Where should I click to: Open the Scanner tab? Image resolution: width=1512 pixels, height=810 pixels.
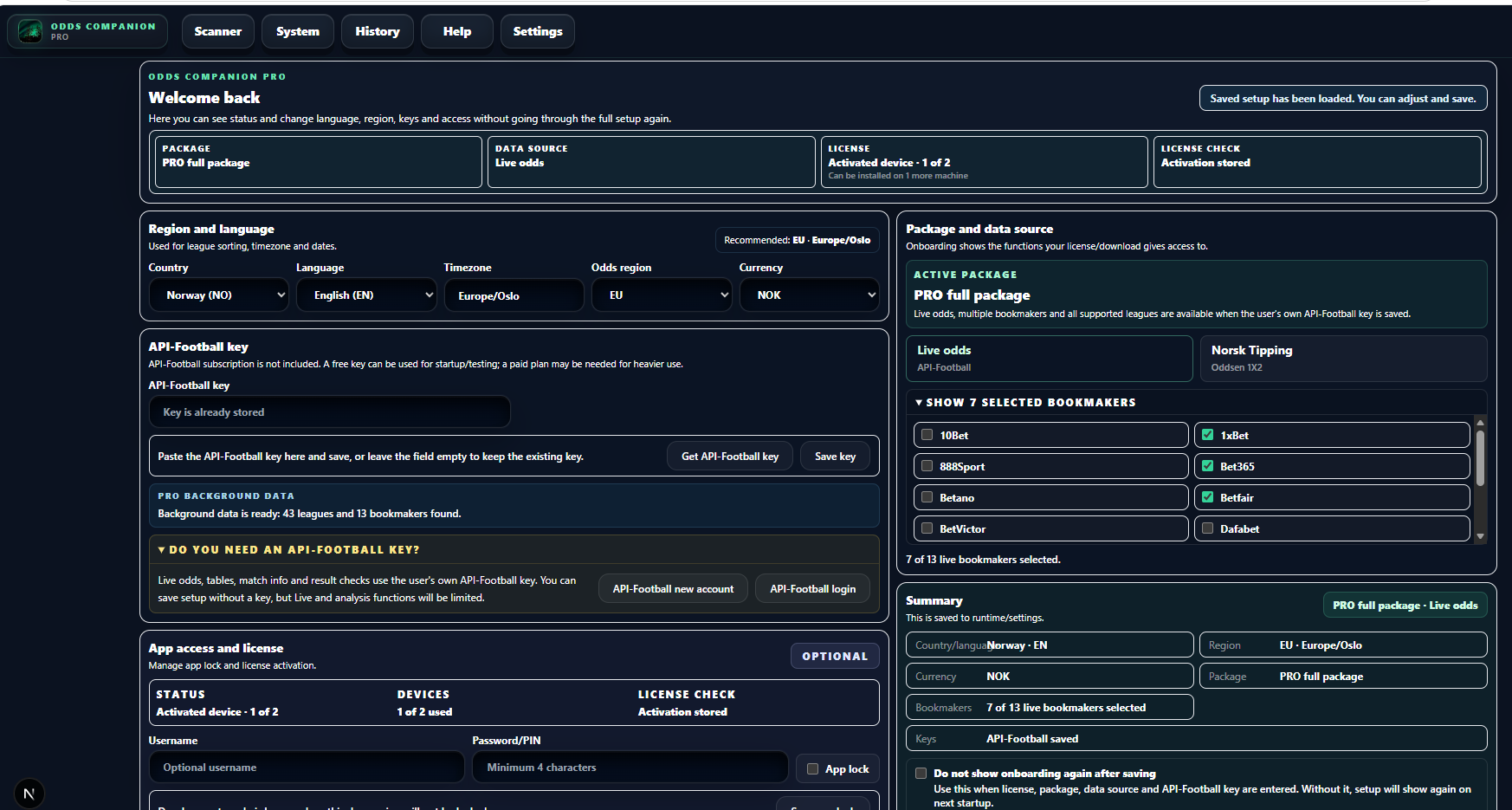pos(218,31)
